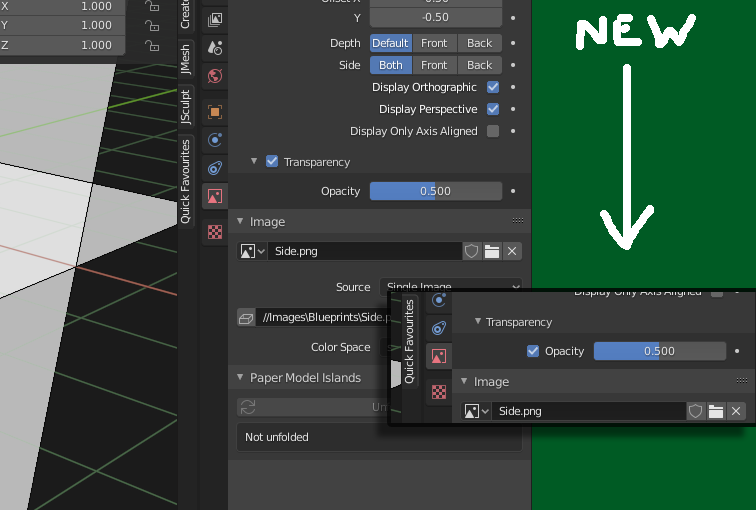Toggle the X scale lock icon

pyautogui.click(x=152, y=6)
